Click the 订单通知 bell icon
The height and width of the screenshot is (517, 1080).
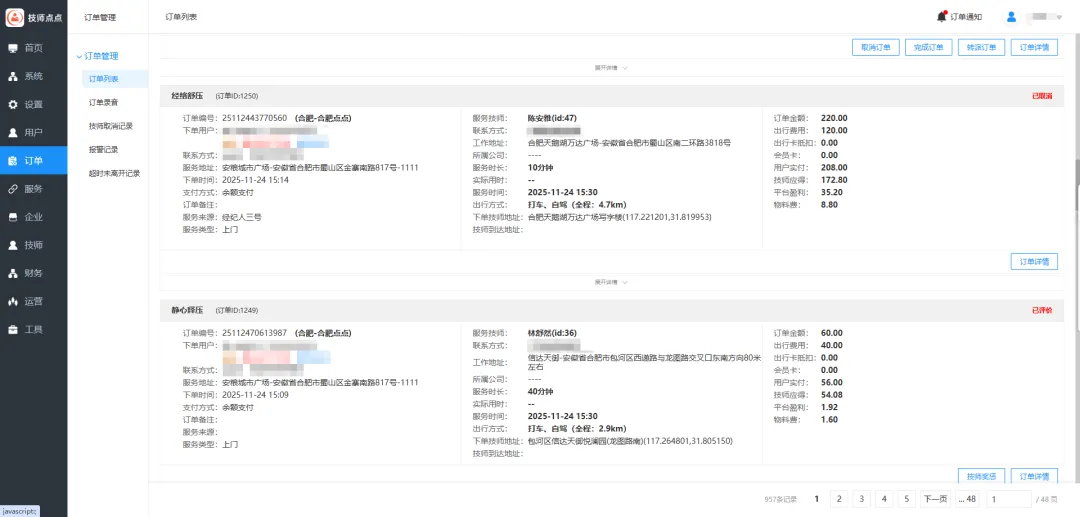click(941, 16)
